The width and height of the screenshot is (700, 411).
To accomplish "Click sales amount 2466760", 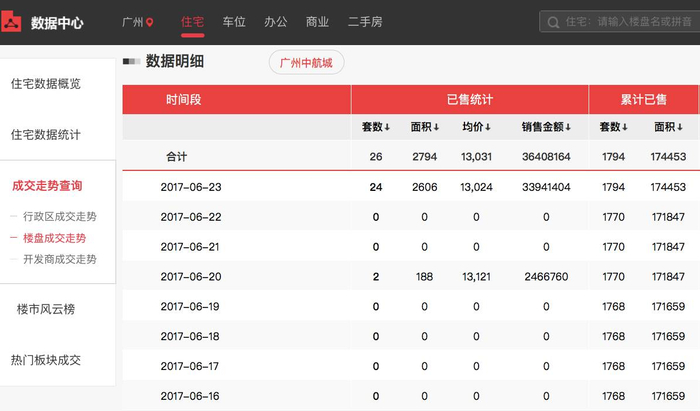I will (x=546, y=277).
